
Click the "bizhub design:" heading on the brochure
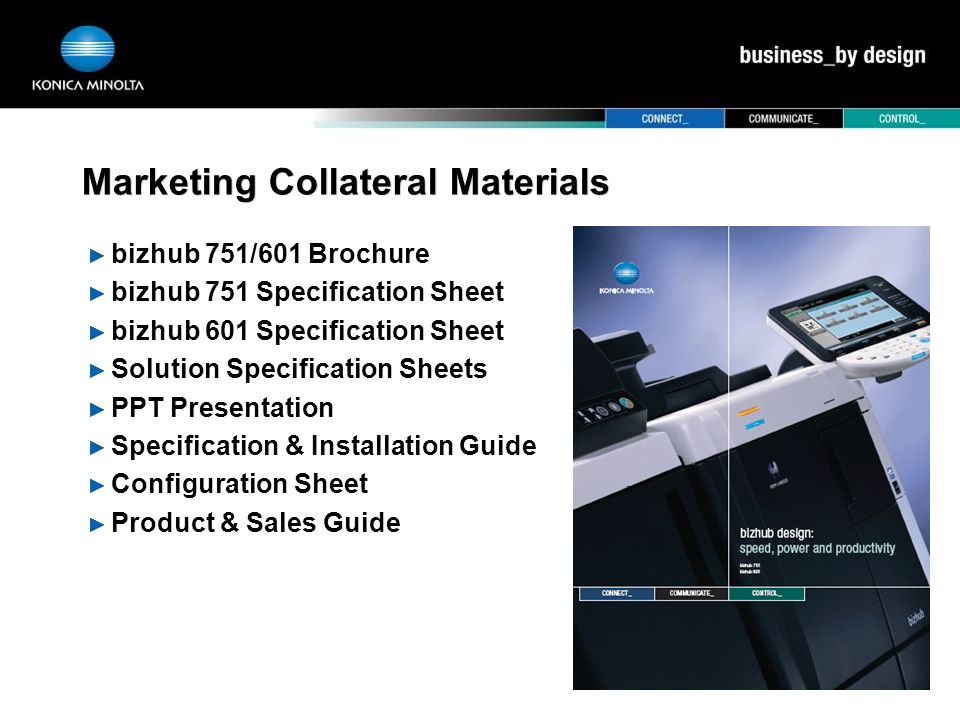[776, 533]
